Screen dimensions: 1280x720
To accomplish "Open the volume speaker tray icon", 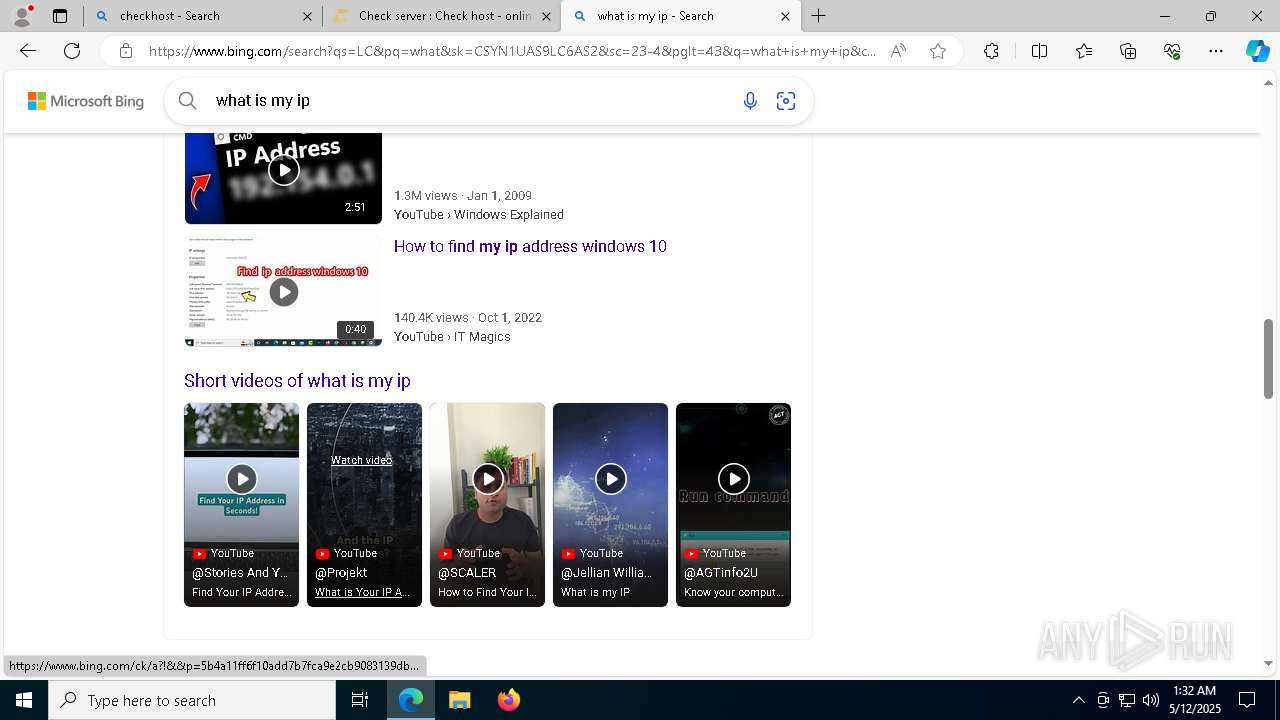I will [x=1151, y=700].
